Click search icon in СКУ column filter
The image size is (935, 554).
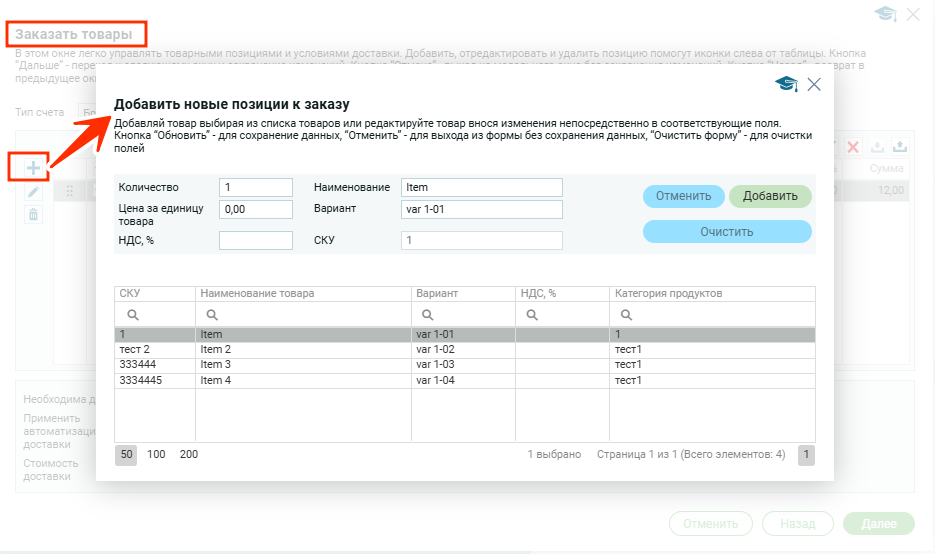(x=132, y=315)
